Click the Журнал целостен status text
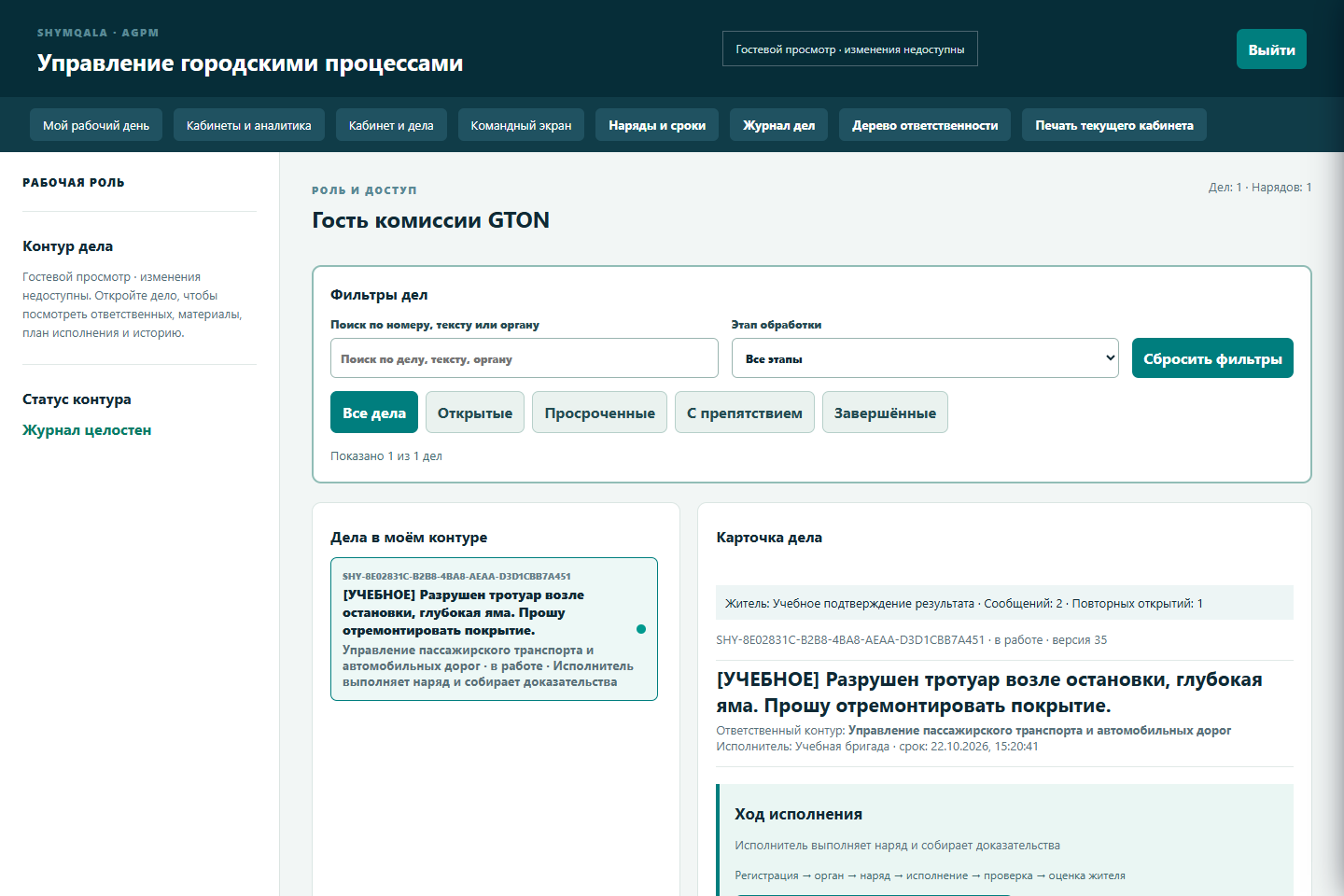The width and height of the screenshot is (1344, 896). pyautogui.click(x=87, y=430)
